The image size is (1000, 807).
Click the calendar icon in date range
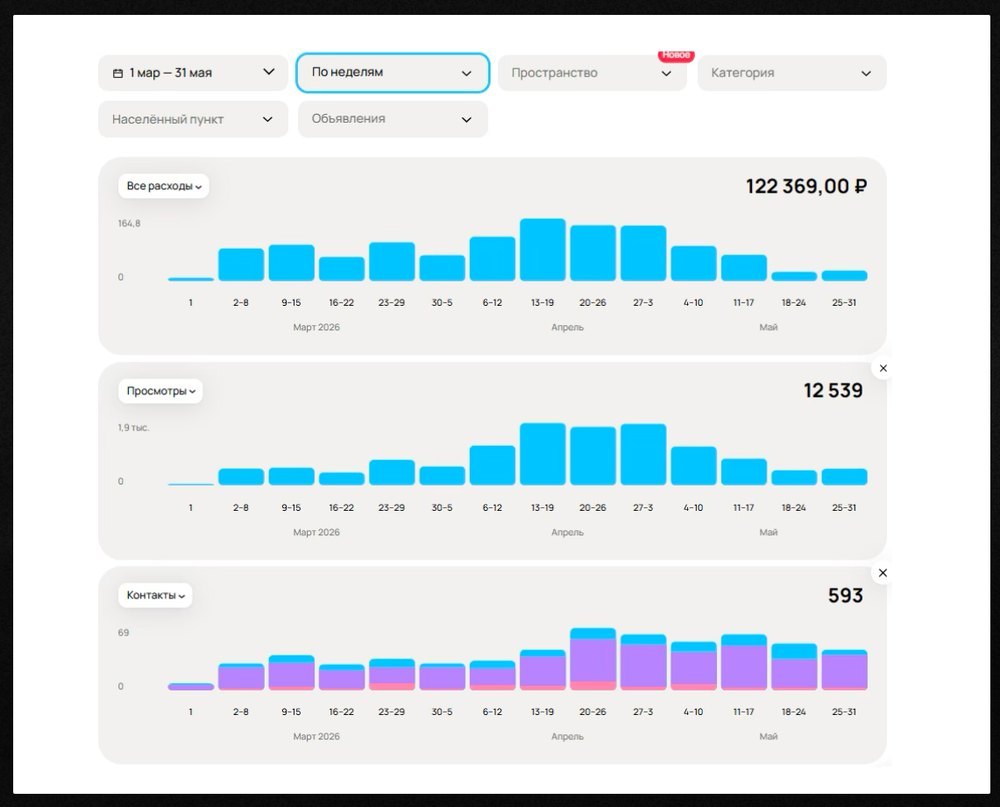click(x=117, y=73)
